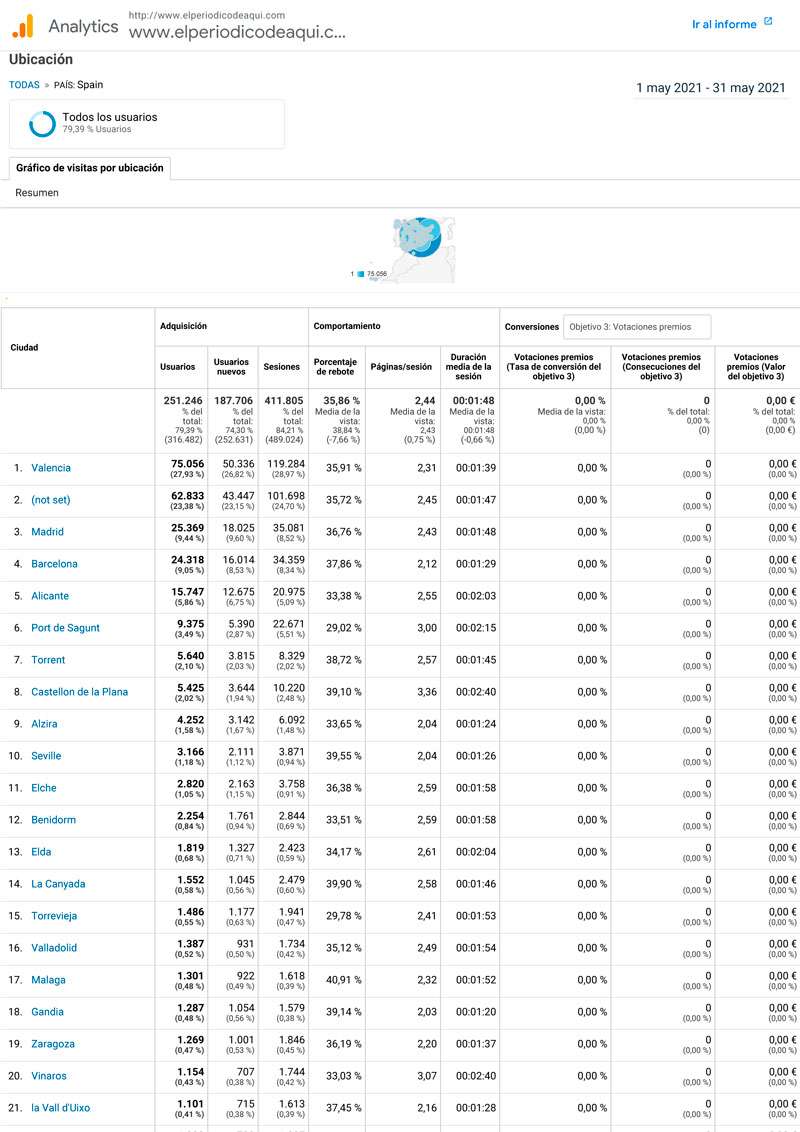Open the Madrid city link
The image size is (800, 1132).
47,531
